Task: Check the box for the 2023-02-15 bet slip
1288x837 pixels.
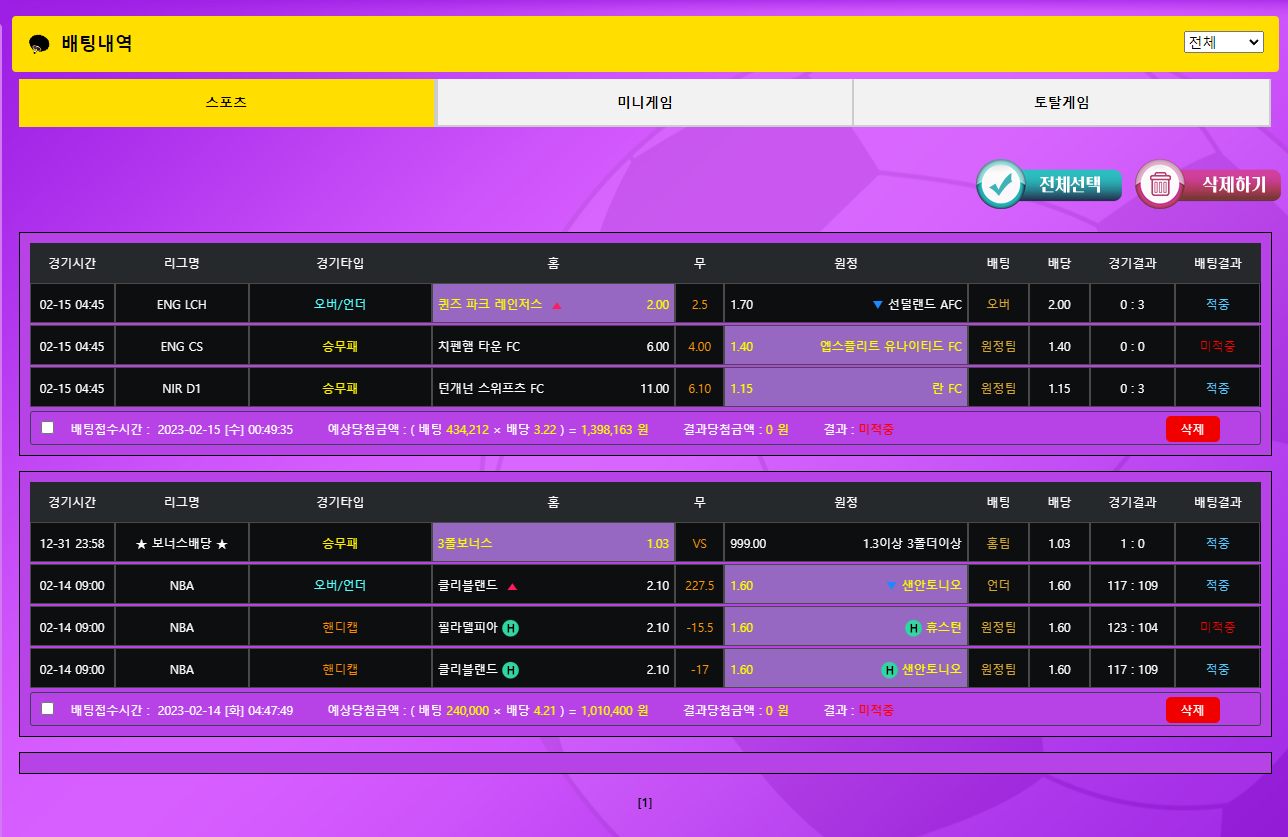Action: [47, 428]
